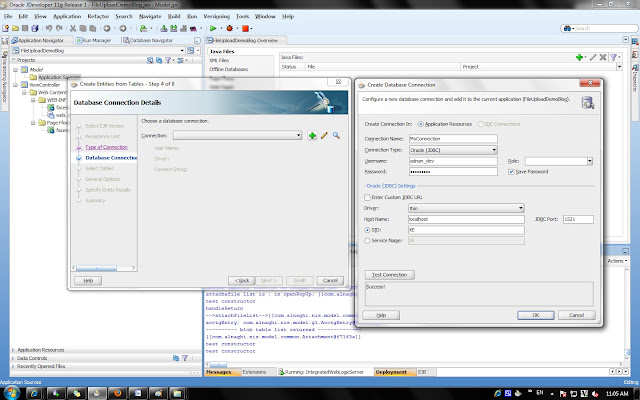
Task: Click pencil edit icon in Java Files panel
Action: click(x=593, y=58)
